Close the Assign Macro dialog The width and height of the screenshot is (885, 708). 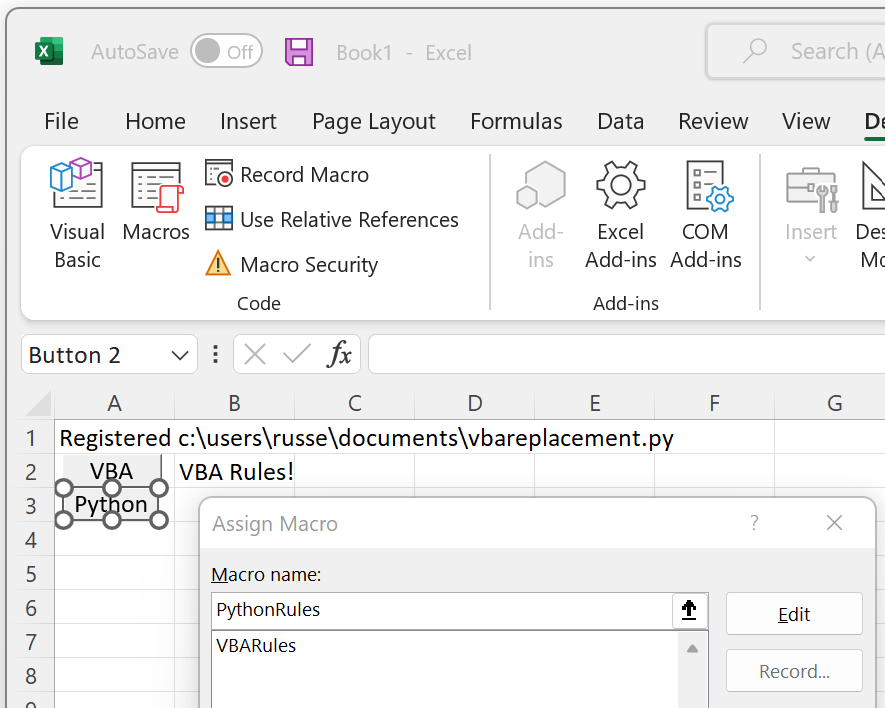(x=834, y=523)
